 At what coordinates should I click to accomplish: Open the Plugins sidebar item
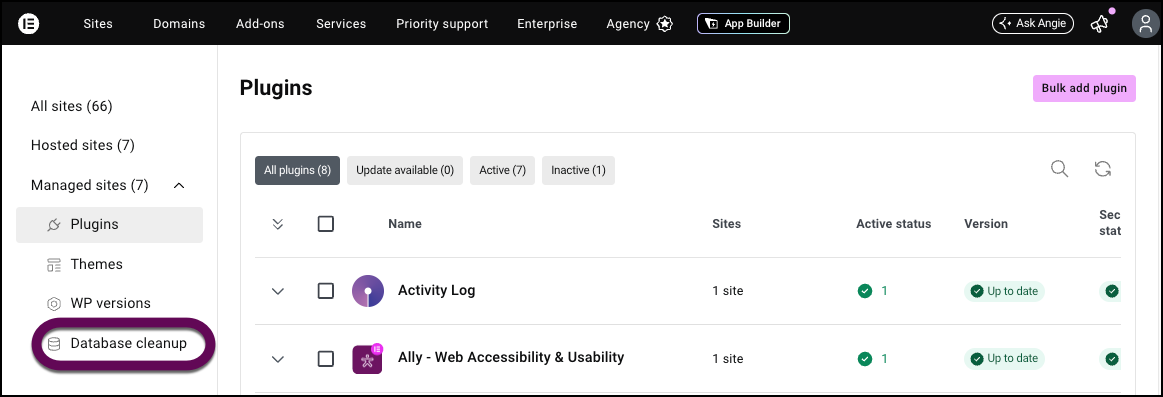[x=109, y=225]
